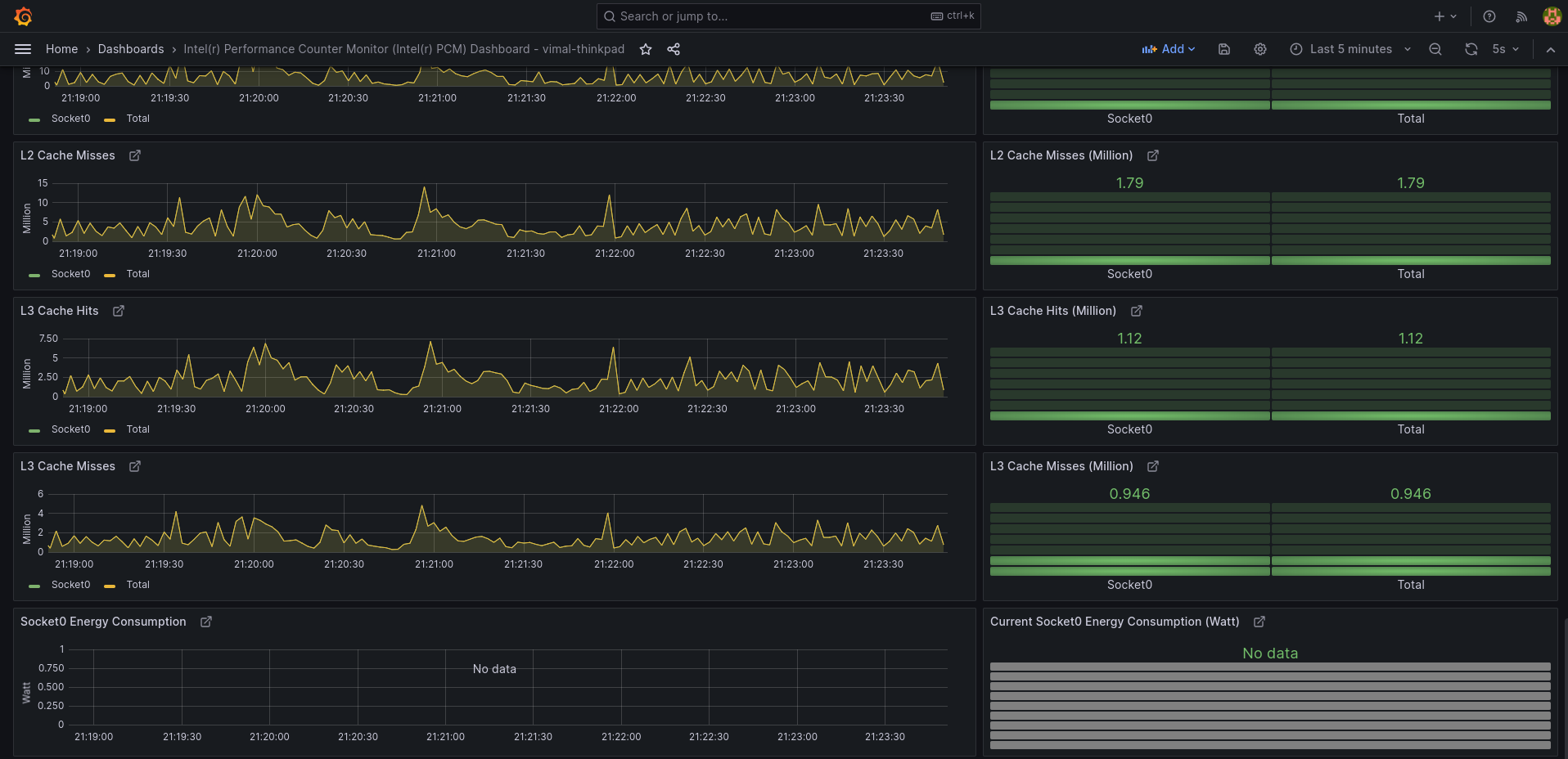The width and height of the screenshot is (1568, 759).
Task: Zoom out the time range
Action: (x=1435, y=49)
